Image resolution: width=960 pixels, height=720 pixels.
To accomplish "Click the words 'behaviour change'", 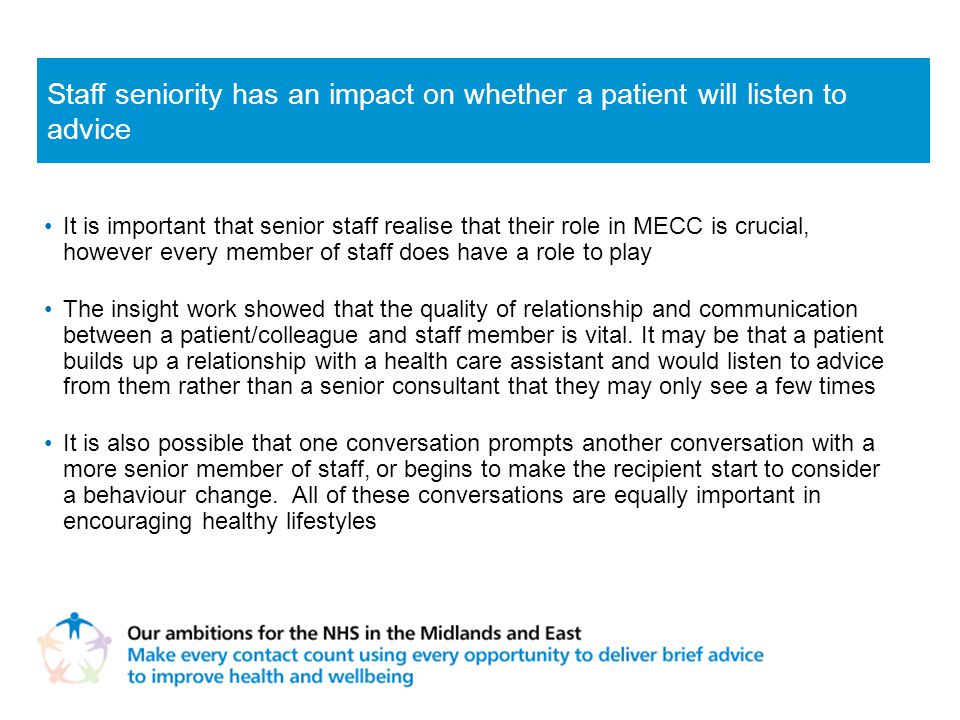I will point(179,495).
